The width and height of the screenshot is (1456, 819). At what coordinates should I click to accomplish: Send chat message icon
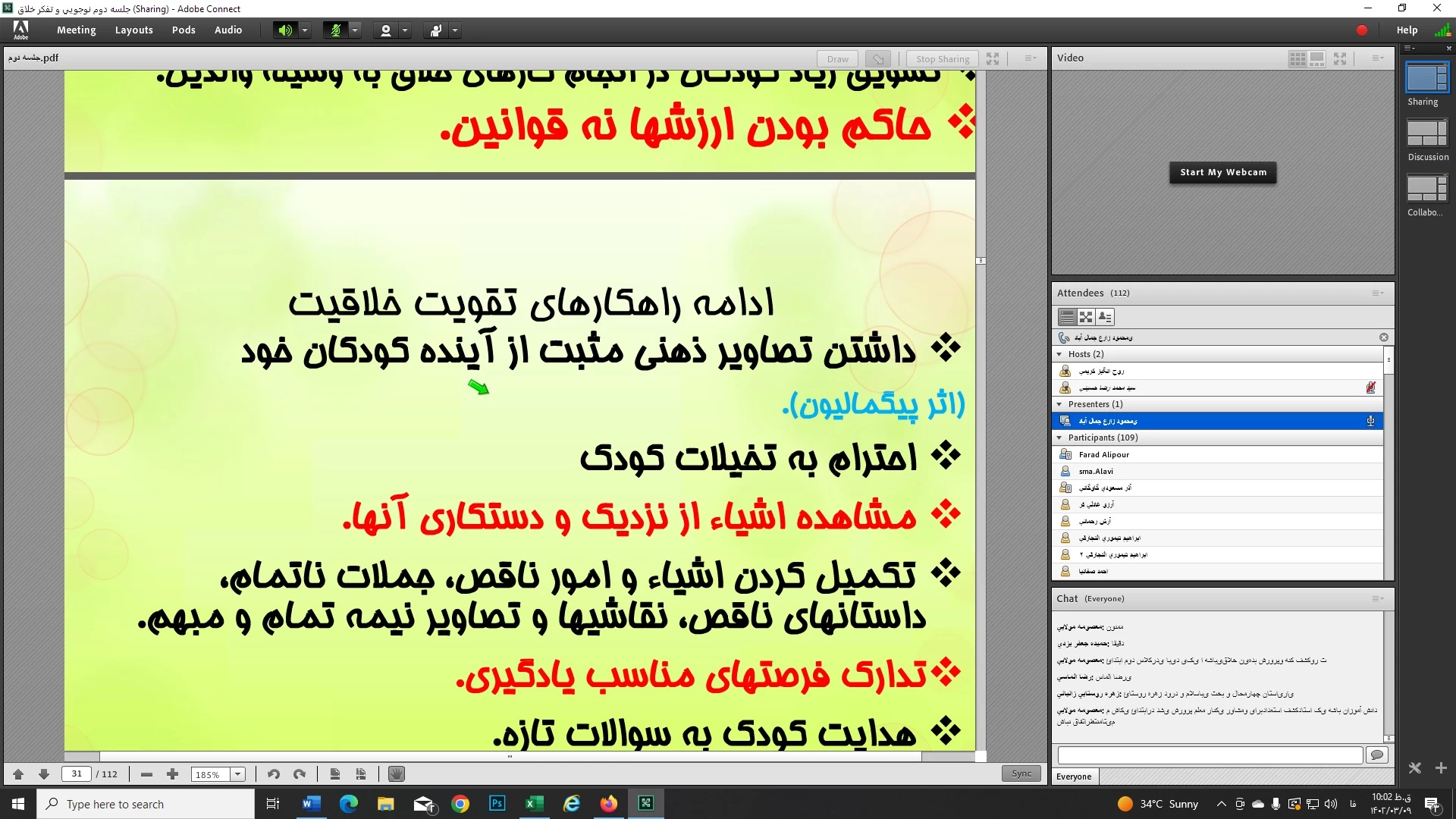(1377, 755)
